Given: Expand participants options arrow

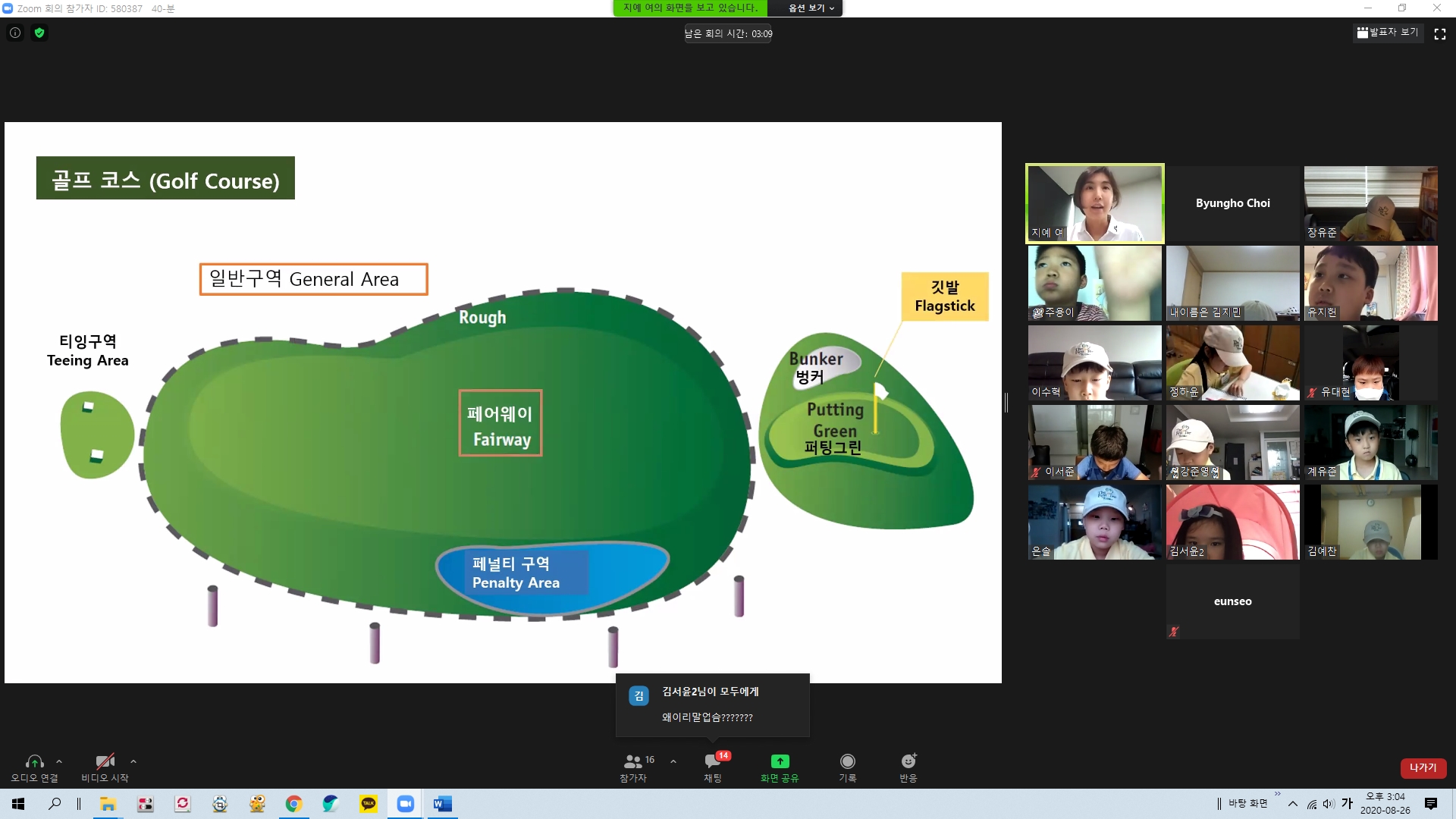Looking at the screenshot, I should point(673,761).
